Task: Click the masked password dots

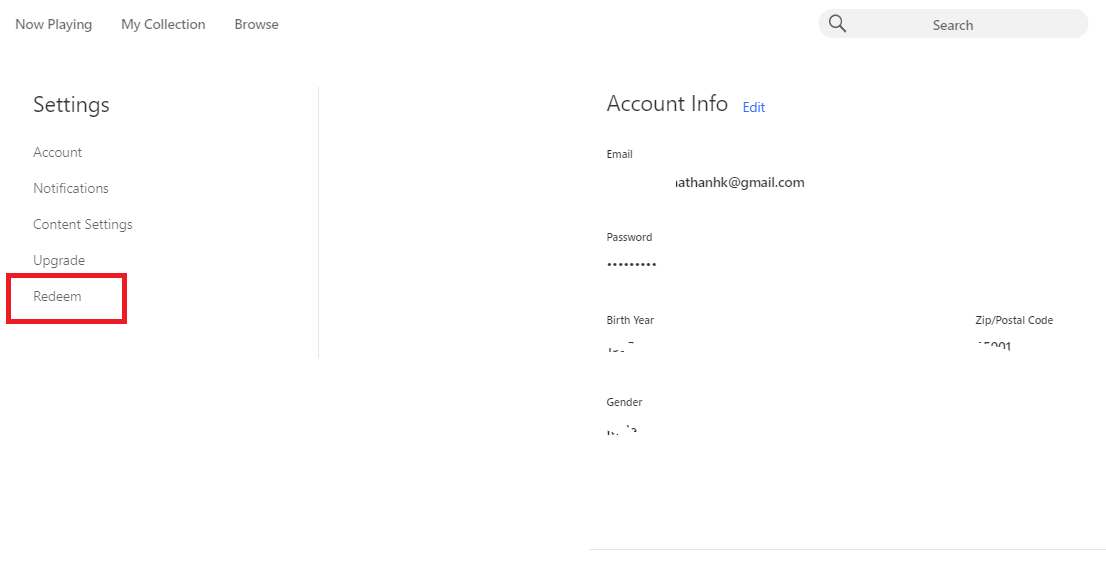Action: click(x=631, y=264)
